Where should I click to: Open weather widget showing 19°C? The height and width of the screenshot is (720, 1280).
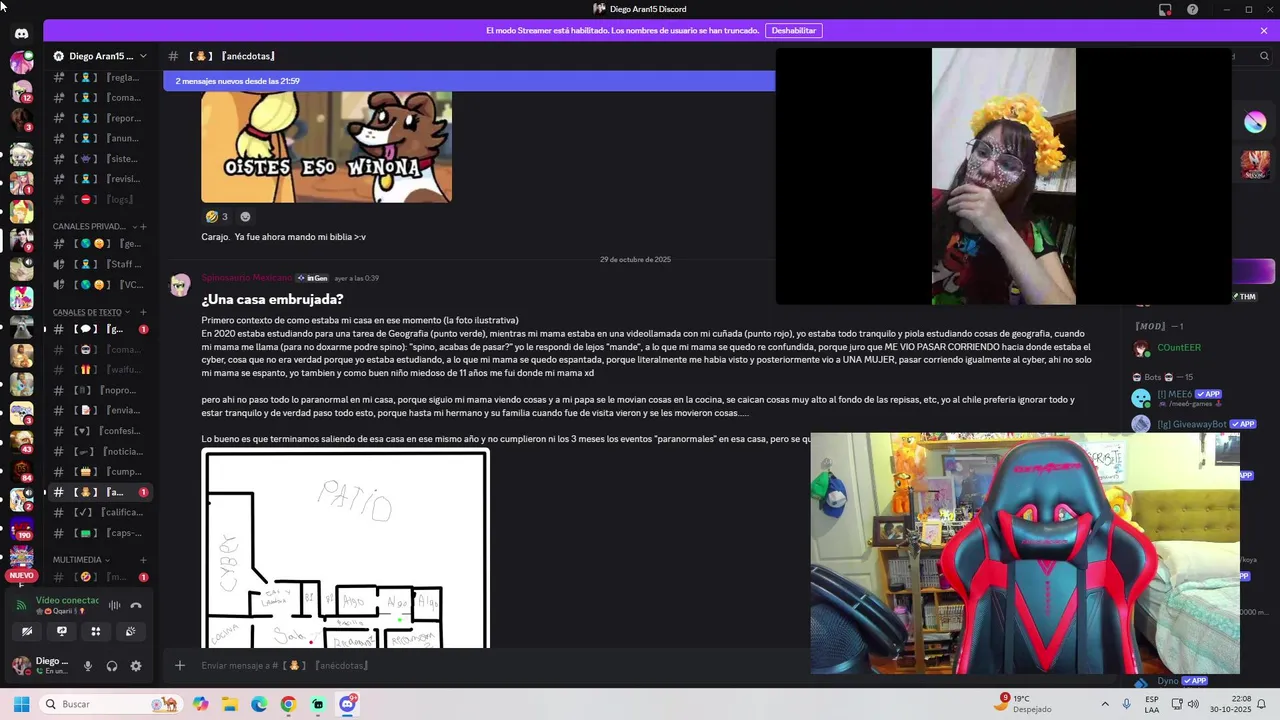click(1024, 704)
